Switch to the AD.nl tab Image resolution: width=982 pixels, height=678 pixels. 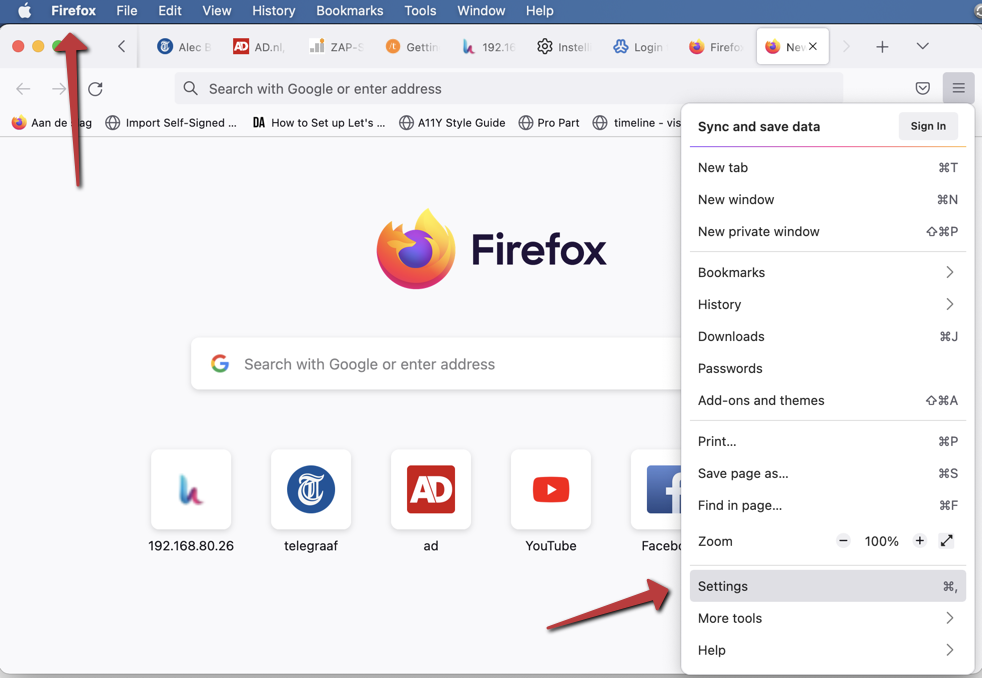coord(259,47)
